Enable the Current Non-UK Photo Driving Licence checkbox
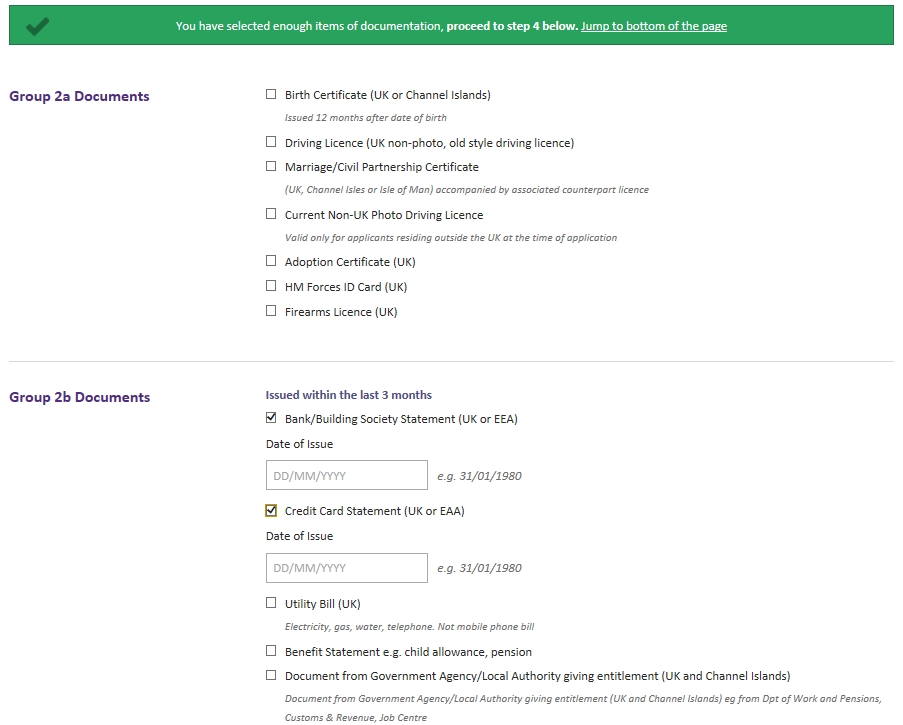This screenshot has height=725, width=903. pos(271,214)
